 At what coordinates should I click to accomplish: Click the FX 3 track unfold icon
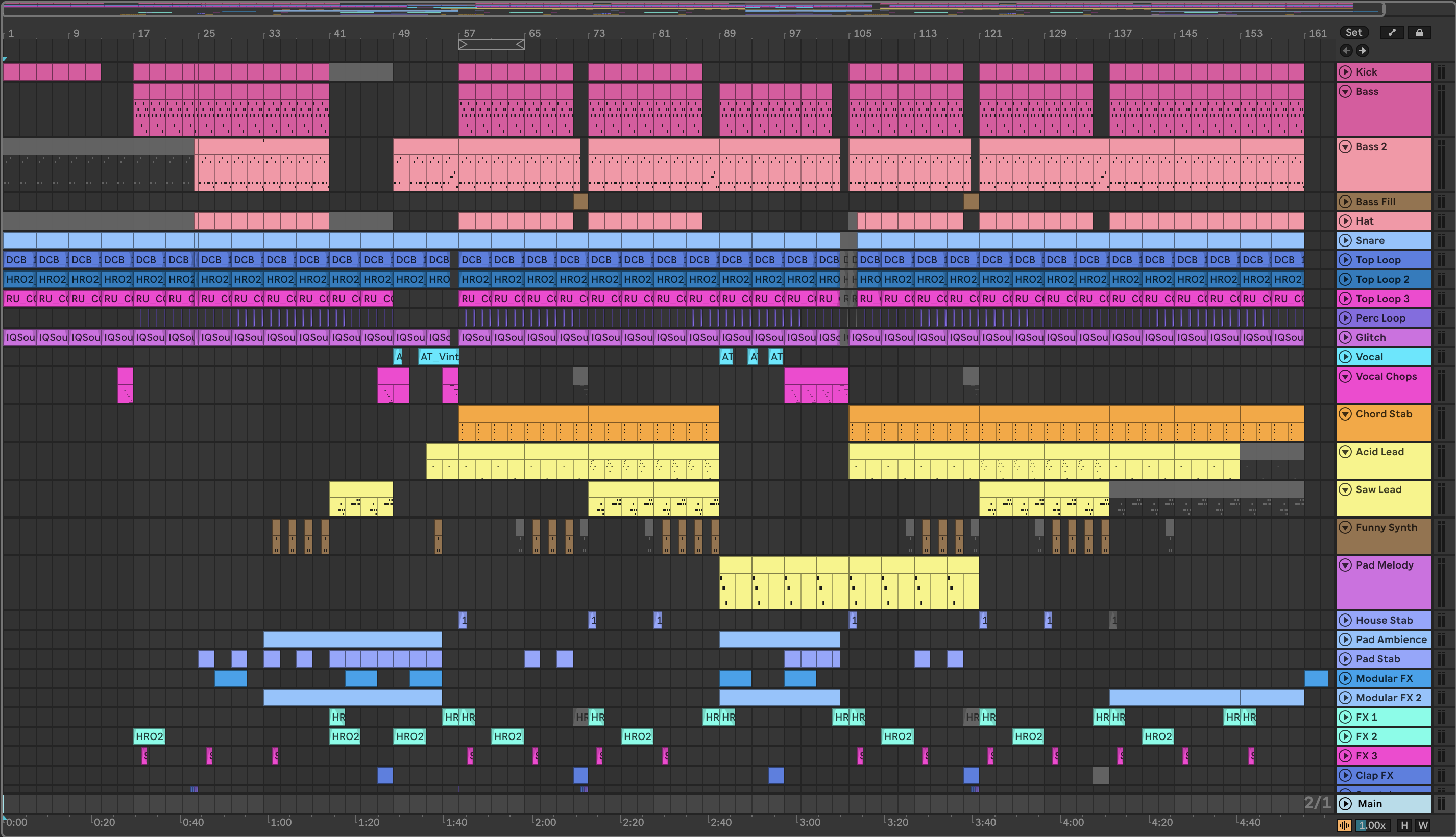click(1345, 756)
